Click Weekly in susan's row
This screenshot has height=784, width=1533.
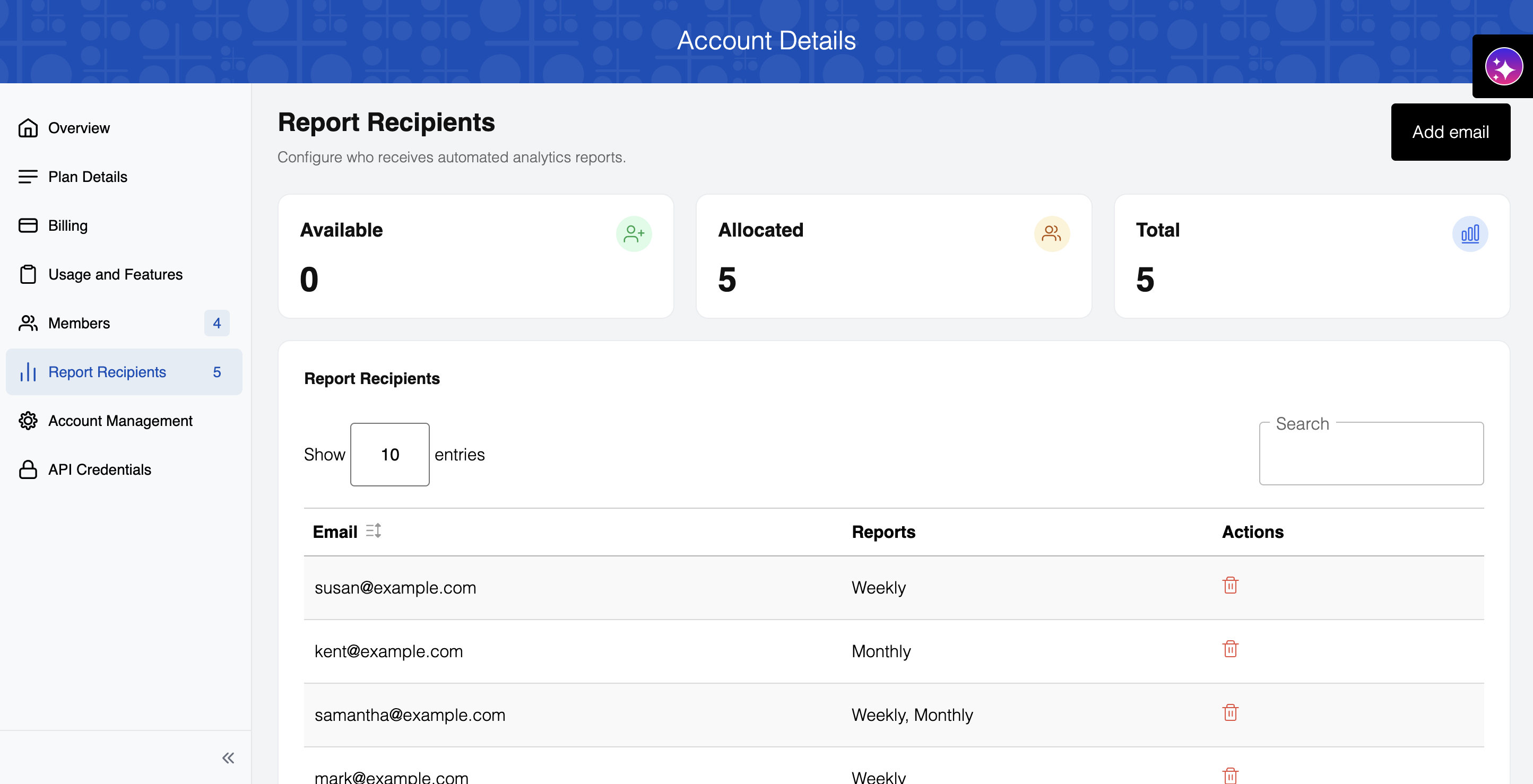pos(878,588)
